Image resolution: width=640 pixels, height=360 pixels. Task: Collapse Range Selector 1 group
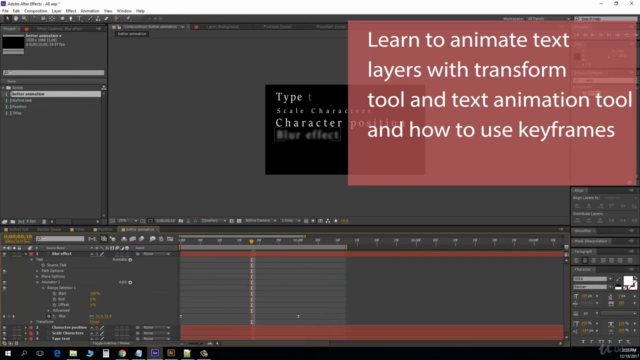point(43,288)
